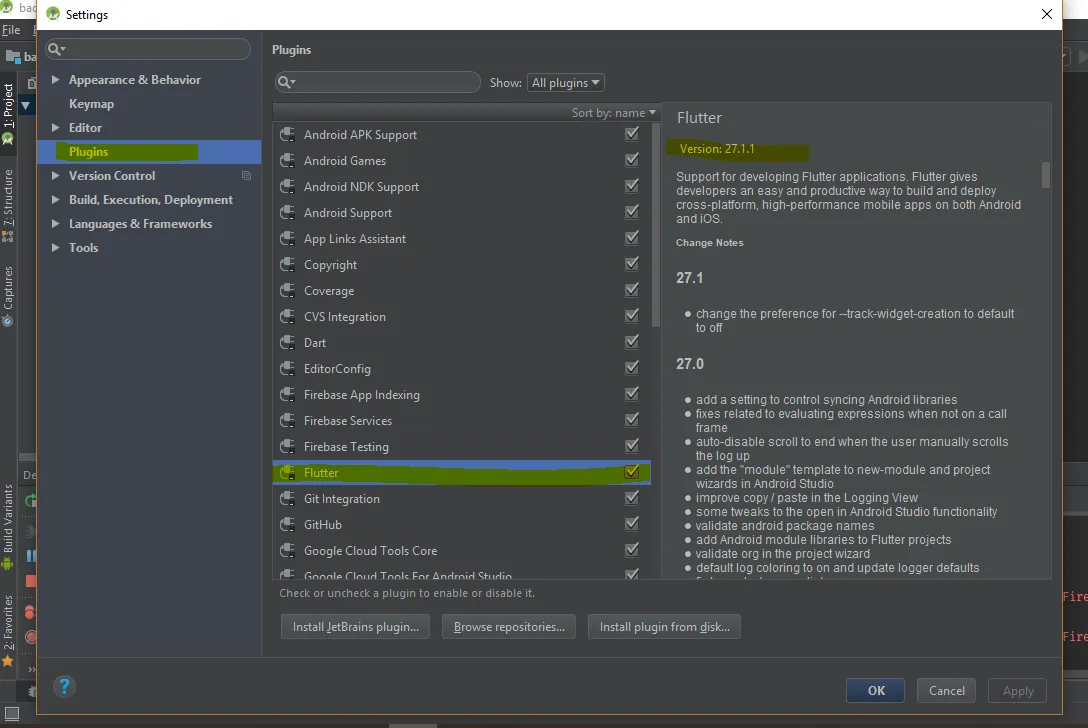This screenshot has width=1088, height=728.
Task: Toggle the Android NDK Support checkbox
Action: tap(631, 185)
